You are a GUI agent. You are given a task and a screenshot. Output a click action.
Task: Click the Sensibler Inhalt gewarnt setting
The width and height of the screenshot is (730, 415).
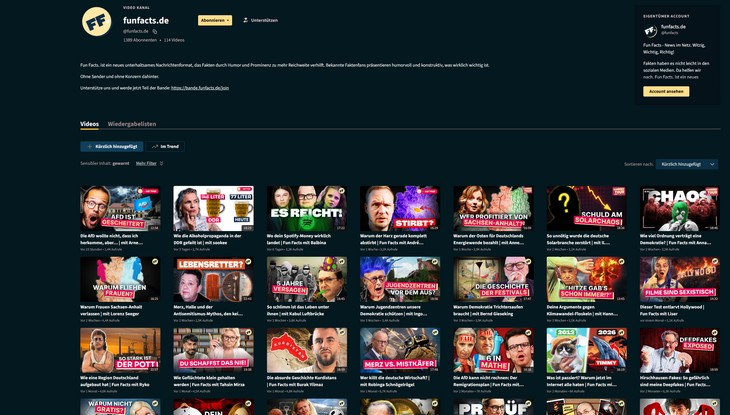coord(105,163)
